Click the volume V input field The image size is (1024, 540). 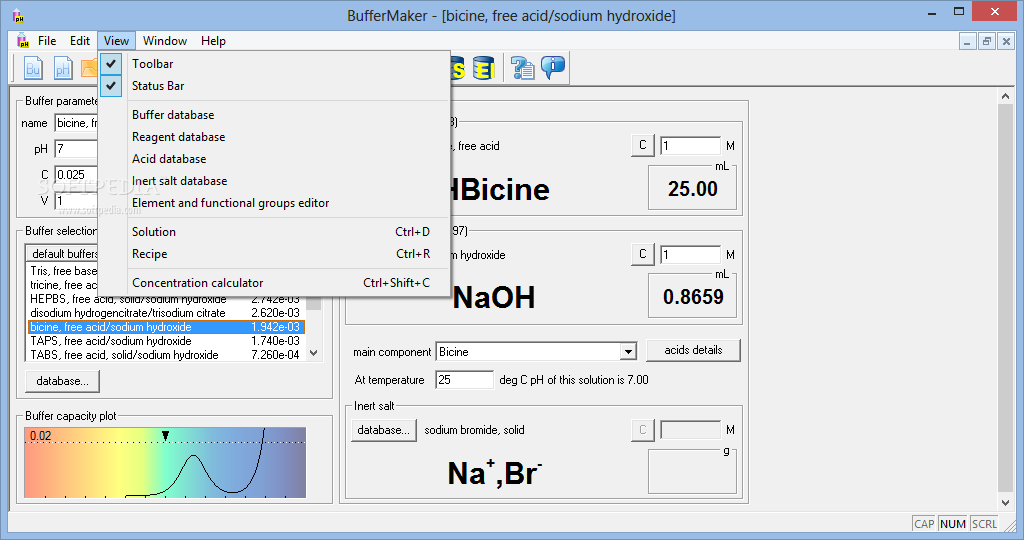point(76,200)
